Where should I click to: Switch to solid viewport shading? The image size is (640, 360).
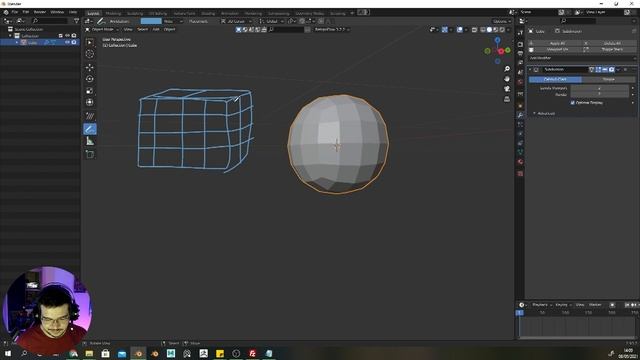tap(489, 30)
